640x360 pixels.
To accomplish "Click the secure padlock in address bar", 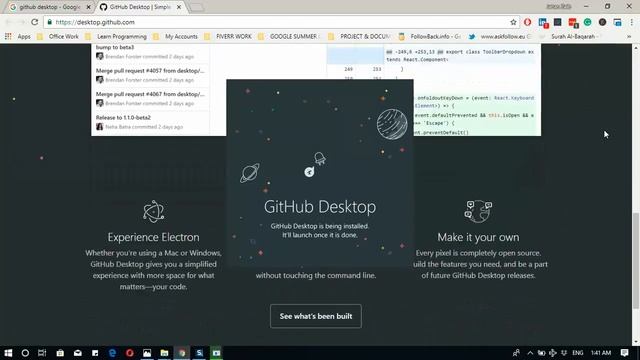I will pos(50,22).
